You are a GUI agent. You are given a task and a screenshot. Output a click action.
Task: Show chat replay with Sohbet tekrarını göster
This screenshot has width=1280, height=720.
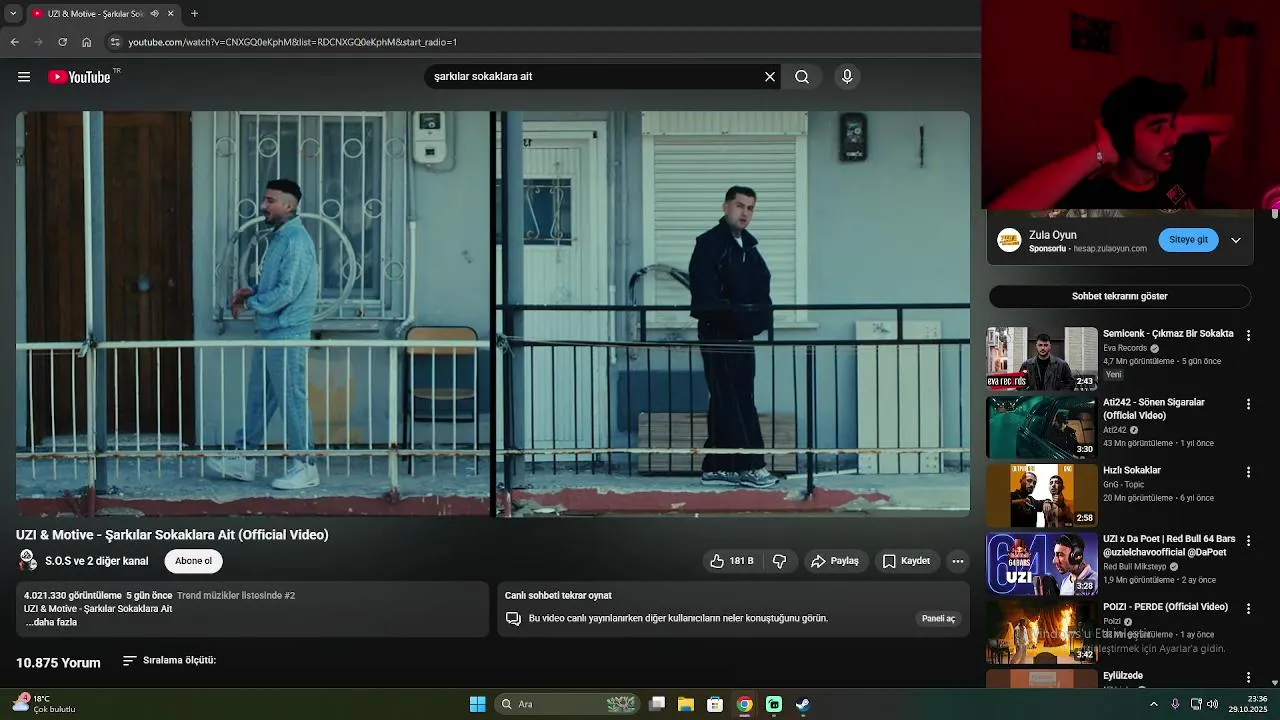[x=1120, y=296]
